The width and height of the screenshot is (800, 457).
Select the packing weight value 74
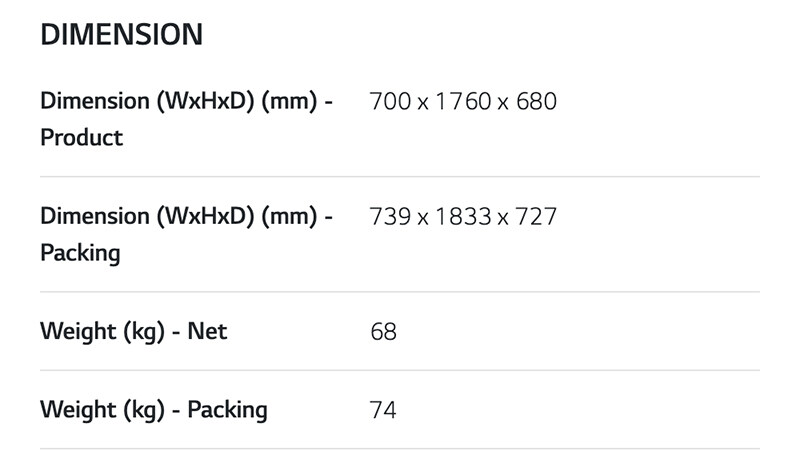coord(383,410)
